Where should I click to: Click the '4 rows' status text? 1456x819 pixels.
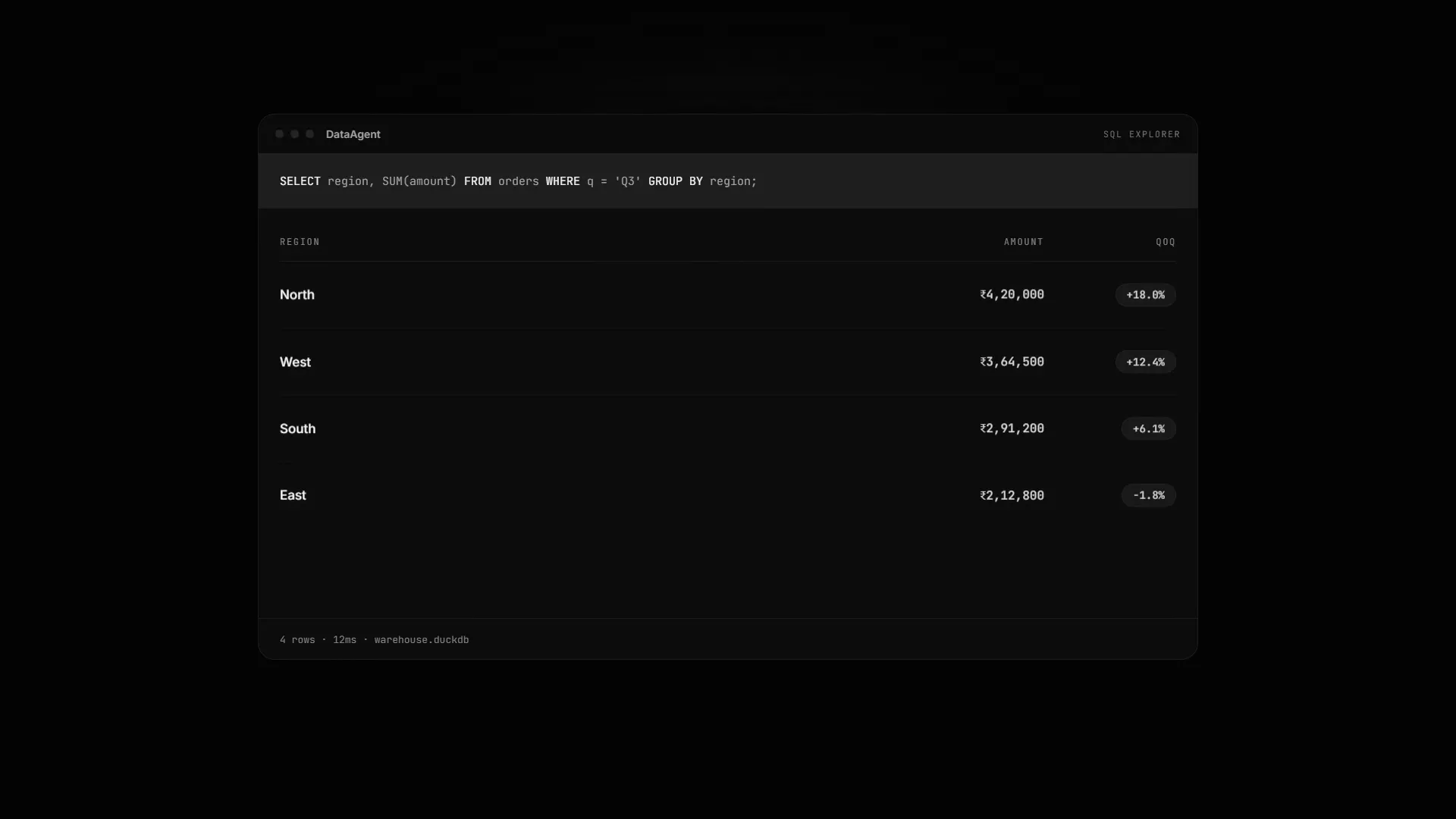tap(297, 640)
